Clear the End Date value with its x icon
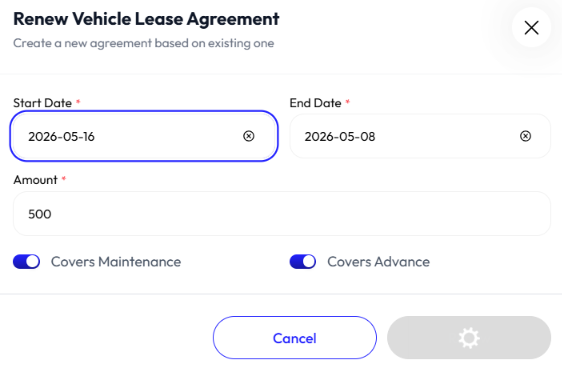 pyautogui.click(x=525, y=136)
